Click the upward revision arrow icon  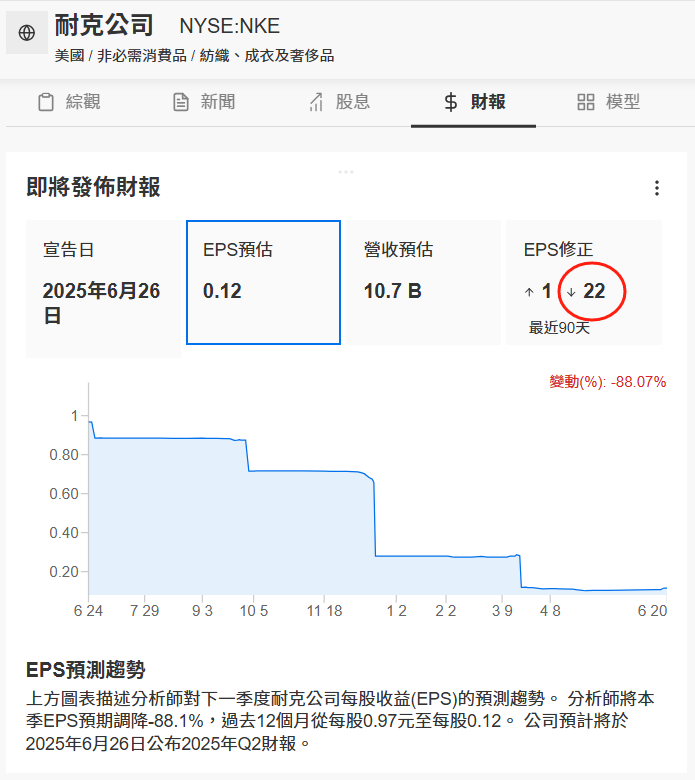(x=529, y=292)
